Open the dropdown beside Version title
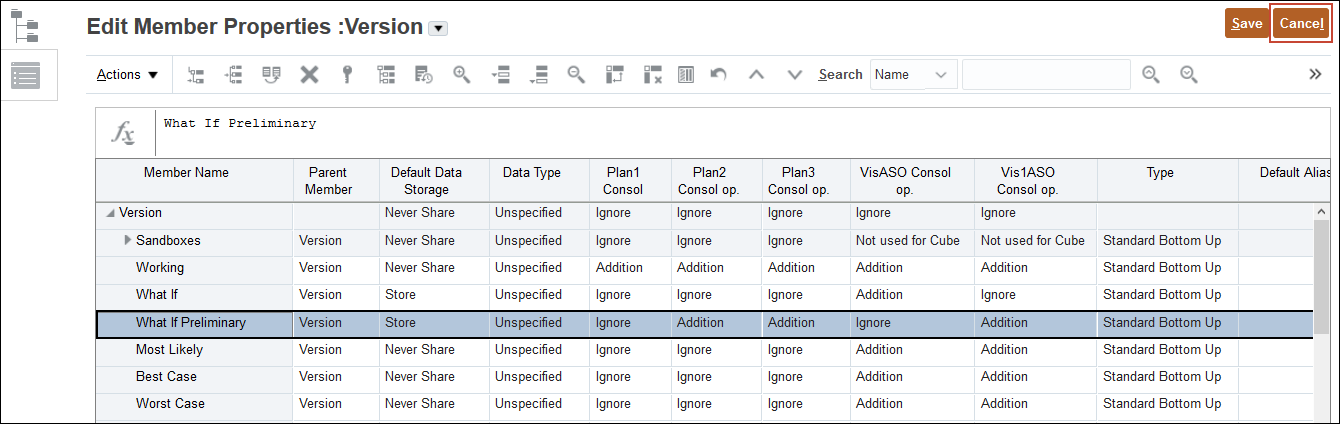Screen dimensions: 1340x424 437,28
